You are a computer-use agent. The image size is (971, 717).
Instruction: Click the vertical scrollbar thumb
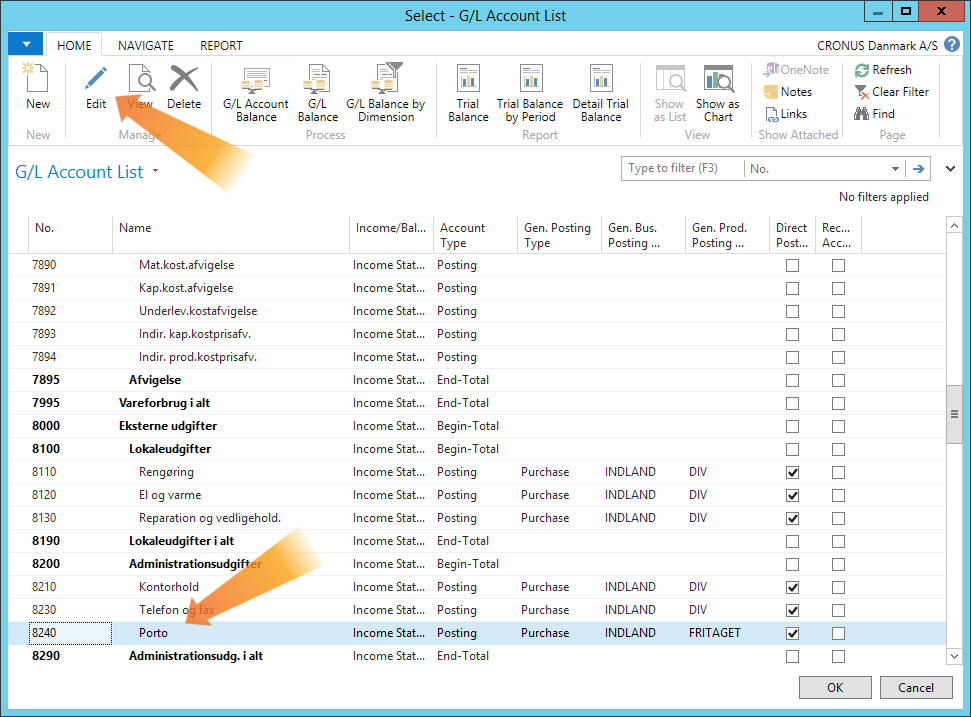pos(954,414)
